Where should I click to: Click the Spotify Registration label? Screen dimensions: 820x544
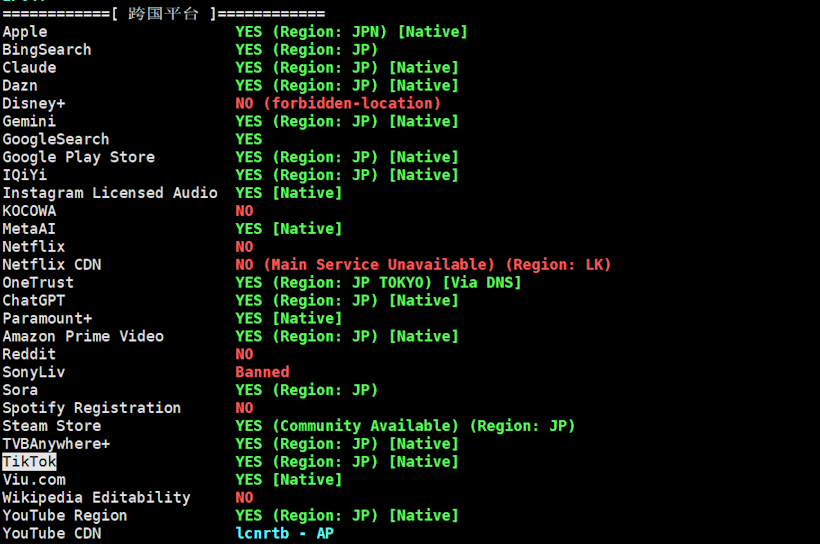[x=91, y=408]
